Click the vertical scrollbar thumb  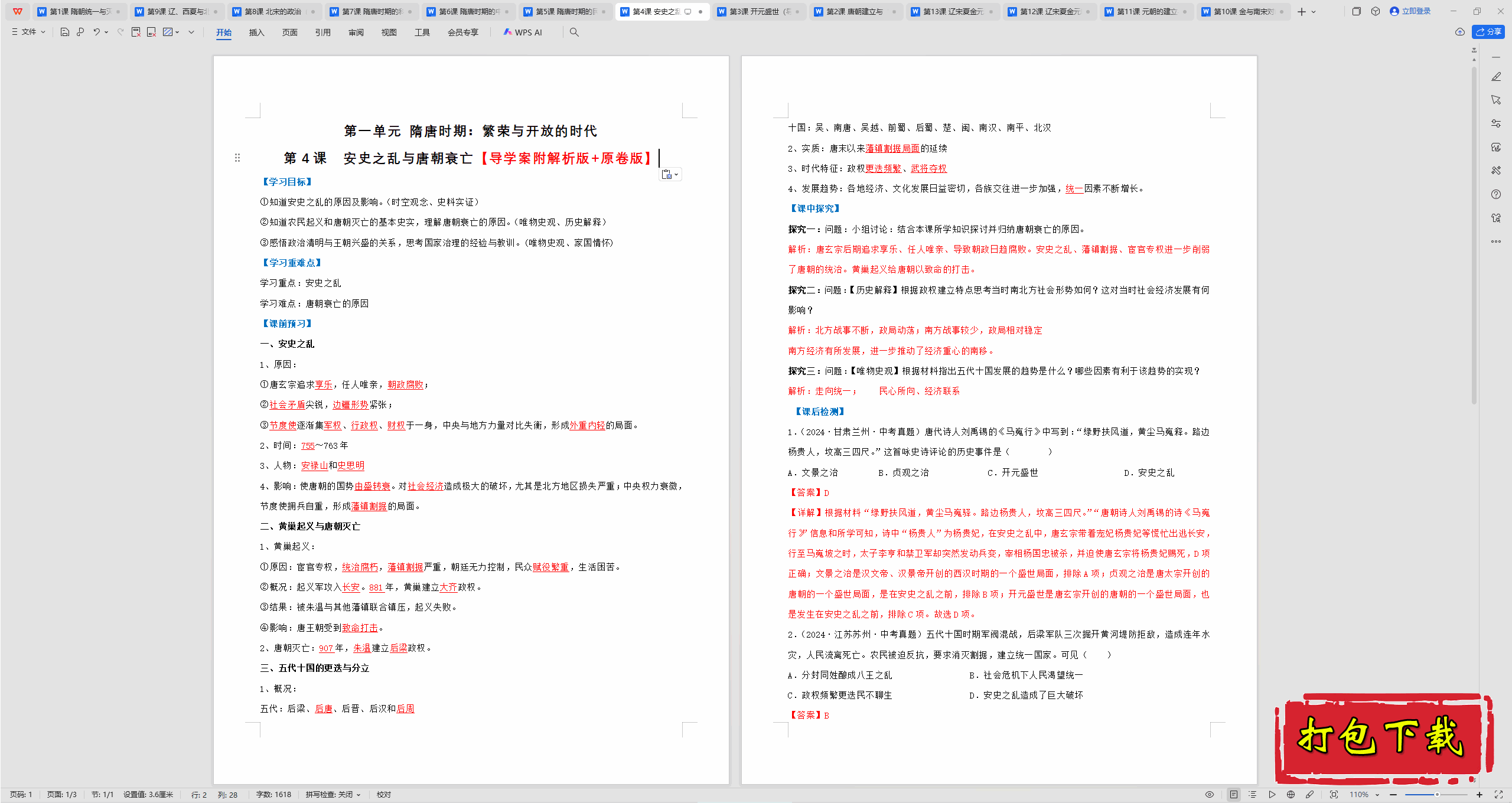point(1474,235)
